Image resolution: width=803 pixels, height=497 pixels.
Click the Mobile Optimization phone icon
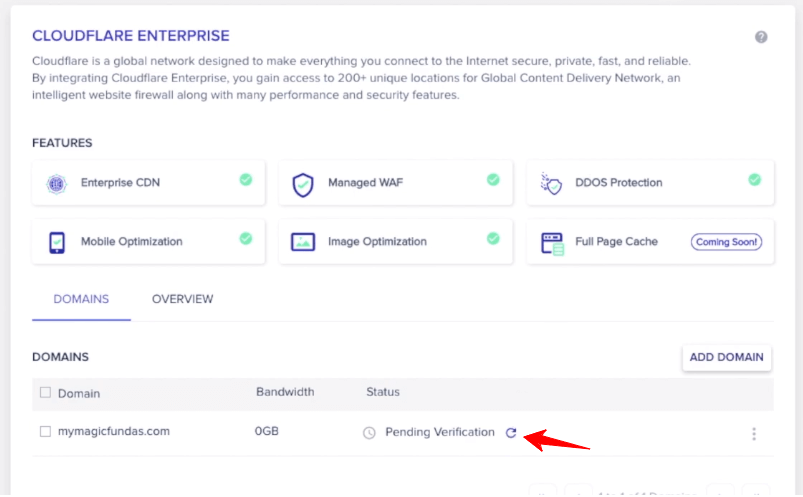pos(57,242)
